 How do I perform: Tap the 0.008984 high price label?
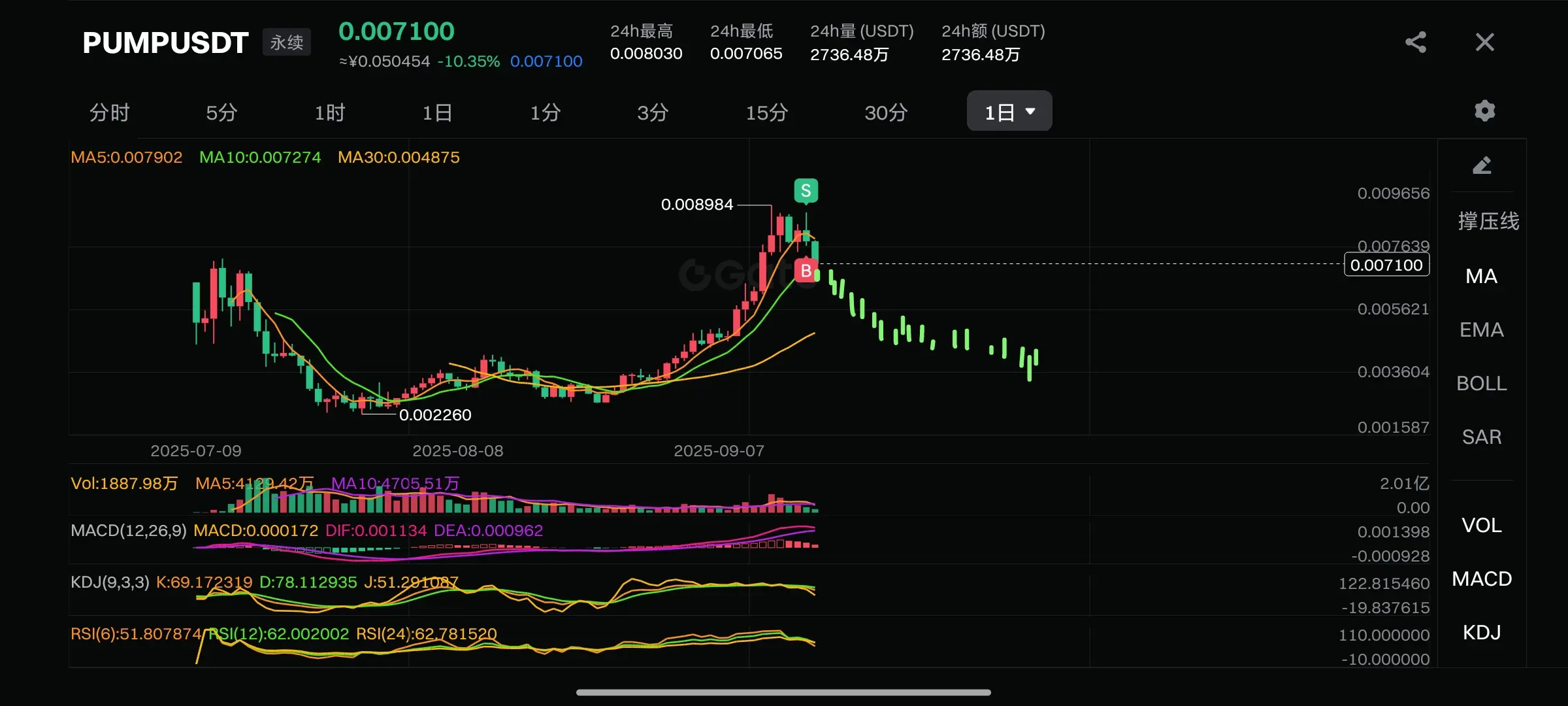coord(697,205)
